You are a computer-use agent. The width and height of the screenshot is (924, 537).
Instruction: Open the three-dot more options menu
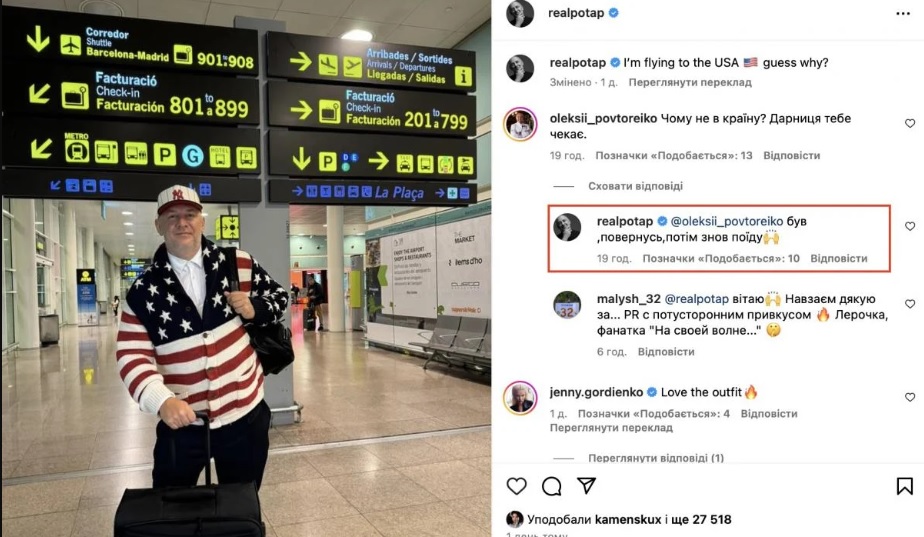coord(903,14)
